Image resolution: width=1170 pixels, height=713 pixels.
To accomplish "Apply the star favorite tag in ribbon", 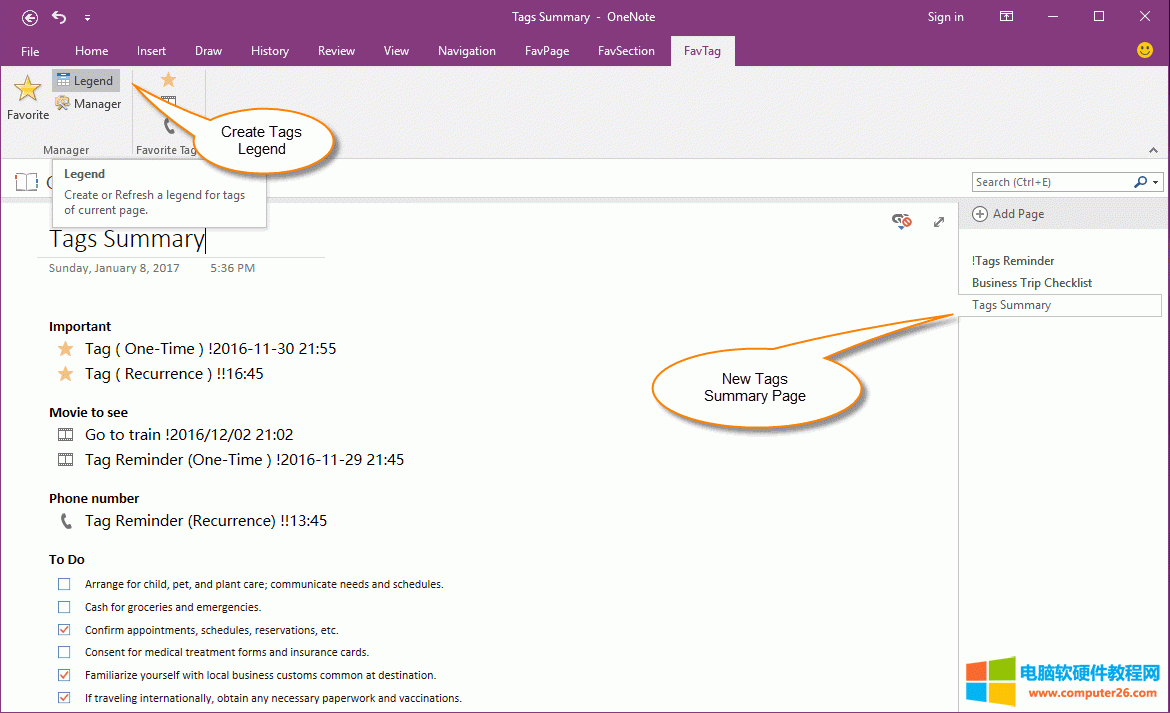I will (168, 80).
